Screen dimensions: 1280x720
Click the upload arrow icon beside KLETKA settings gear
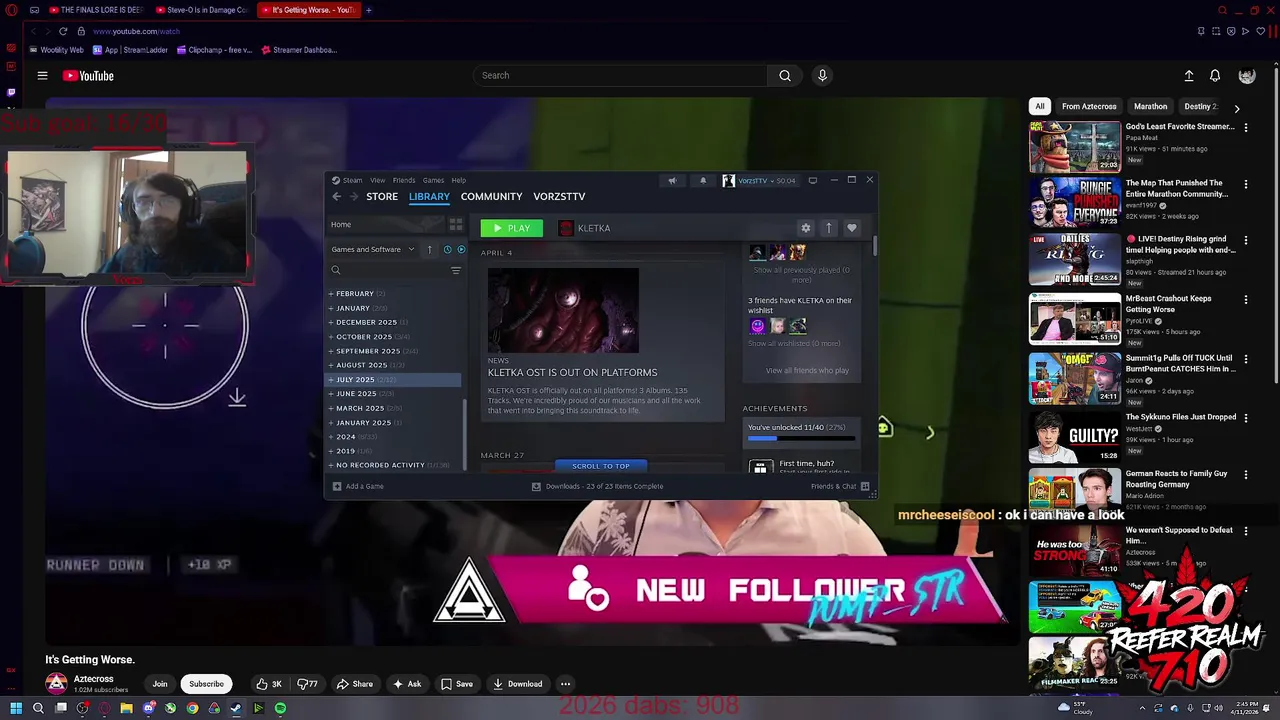click(829, 228)
